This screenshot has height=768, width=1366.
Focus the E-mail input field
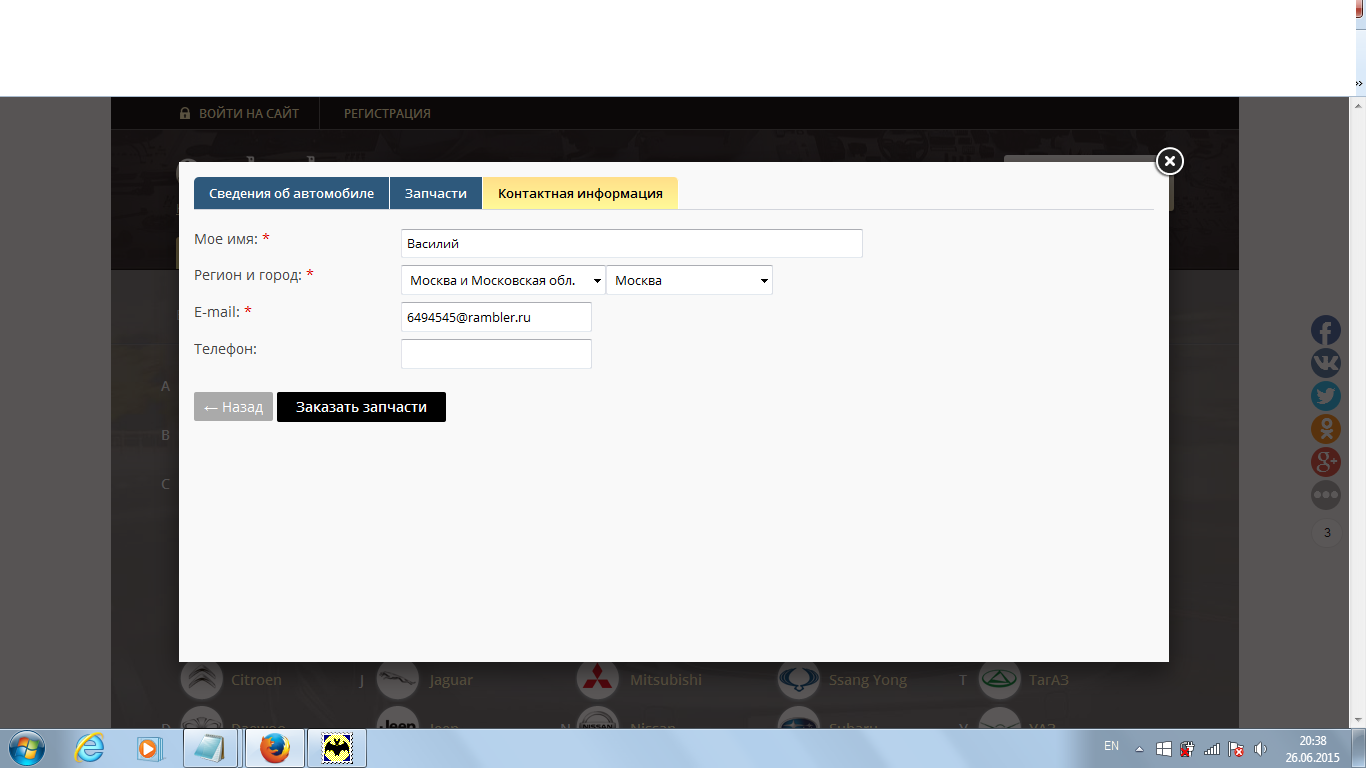point(496,317)
